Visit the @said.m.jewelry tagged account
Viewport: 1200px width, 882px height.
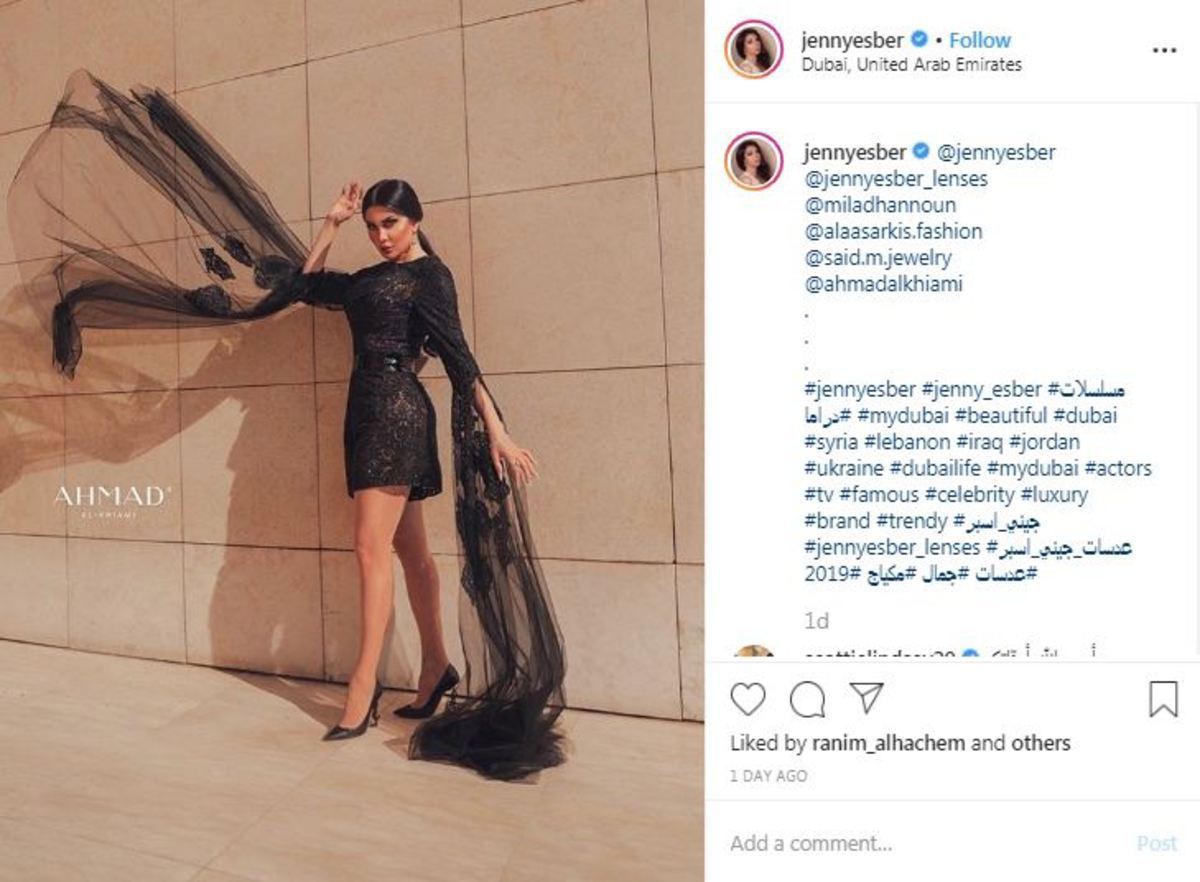click(x=879, y=258)
